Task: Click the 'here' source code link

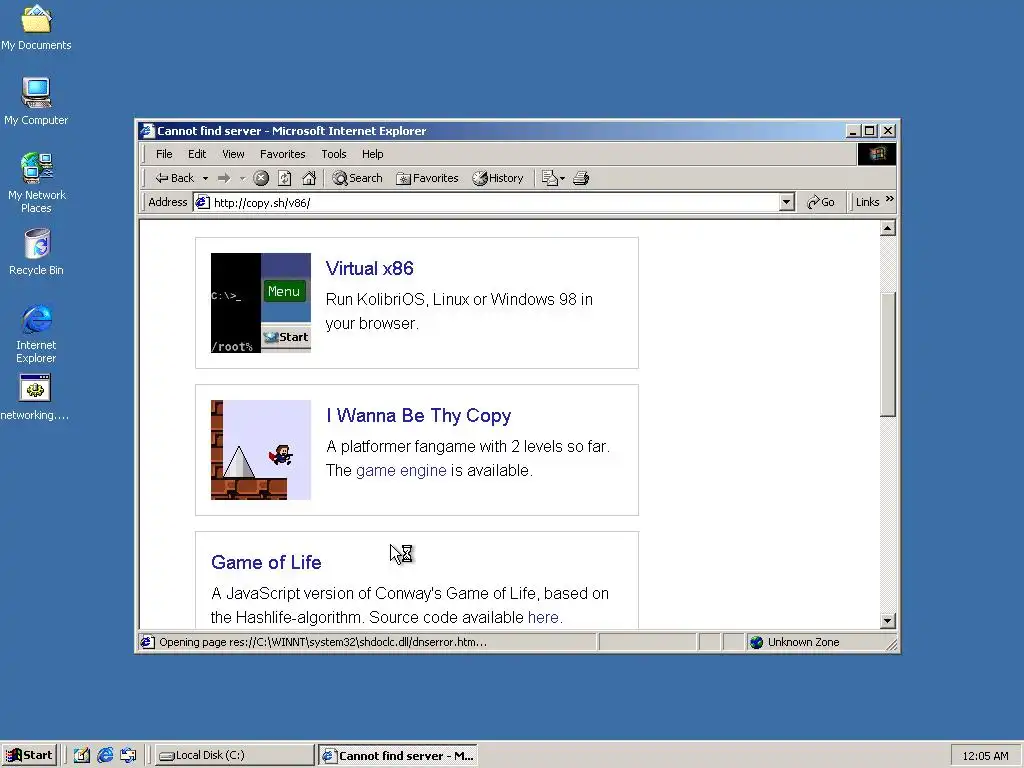Action: click(x=543, y=618)
